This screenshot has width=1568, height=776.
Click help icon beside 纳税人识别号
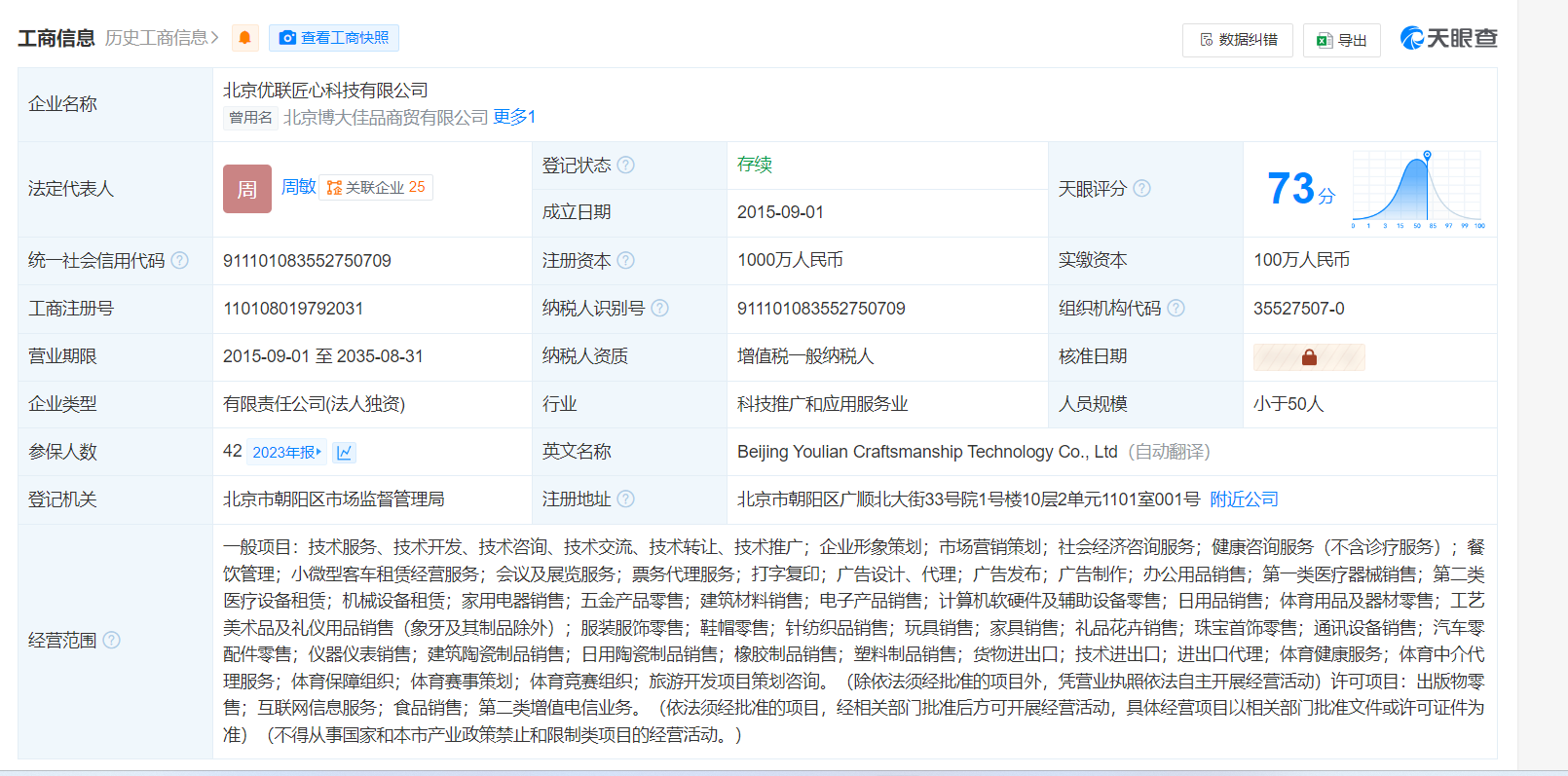click(659, 309)
